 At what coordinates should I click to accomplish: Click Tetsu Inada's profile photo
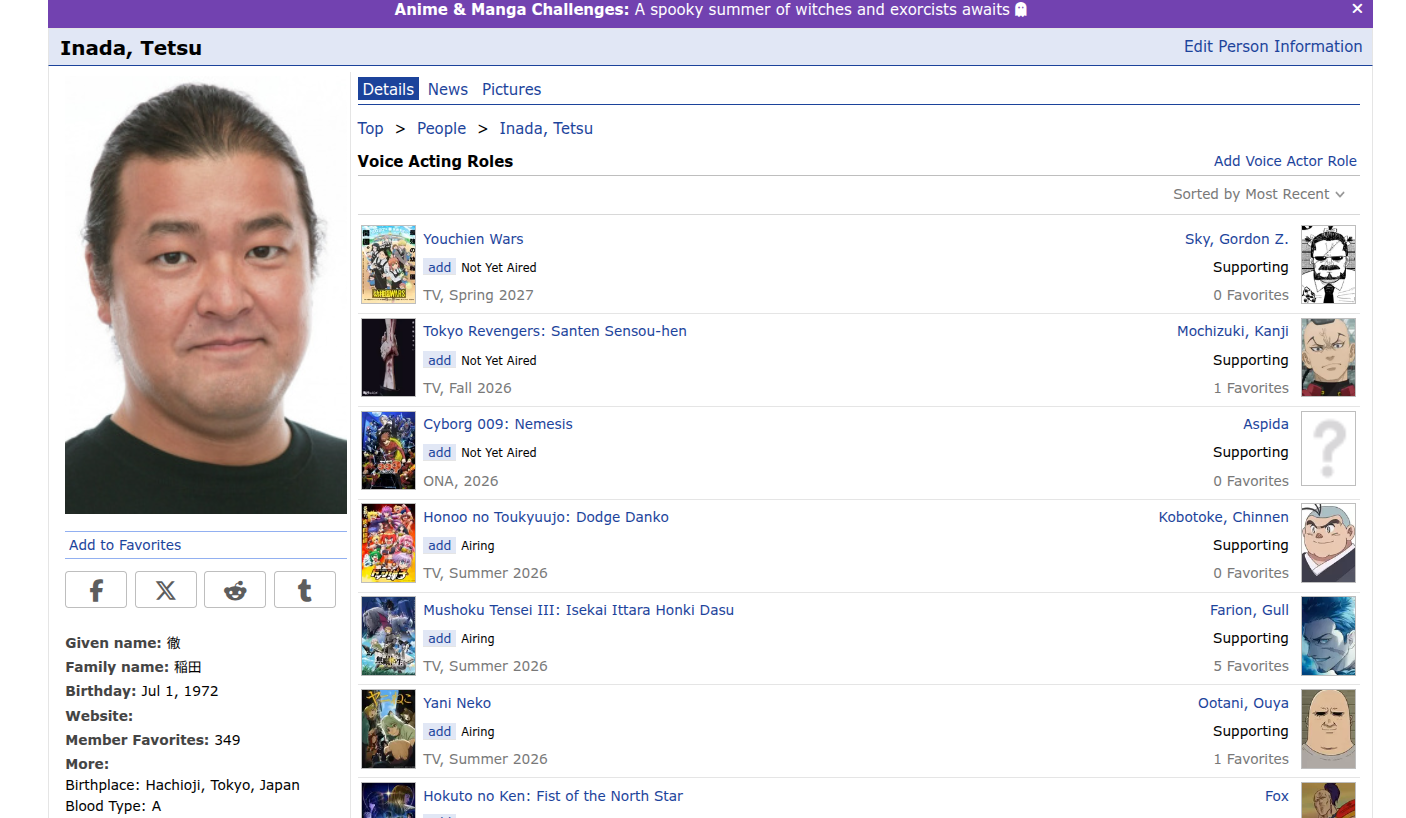pos(206,295)
